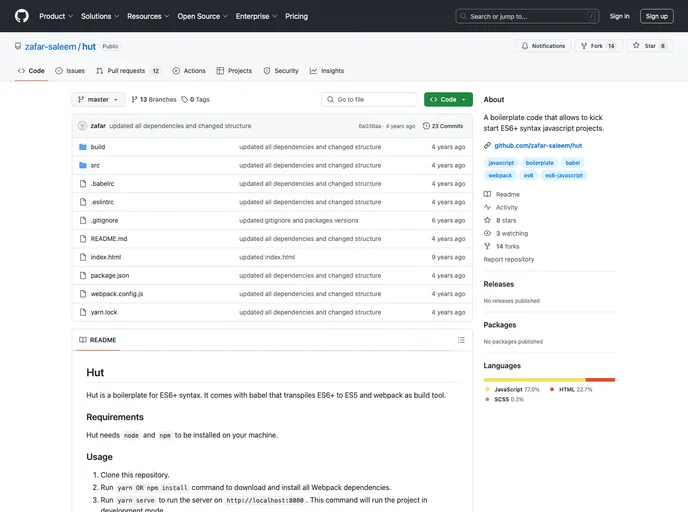The width and height of the screenshot is (688, 512).
Task: Open the Pull requests tab
Action: tap(128, 71)
